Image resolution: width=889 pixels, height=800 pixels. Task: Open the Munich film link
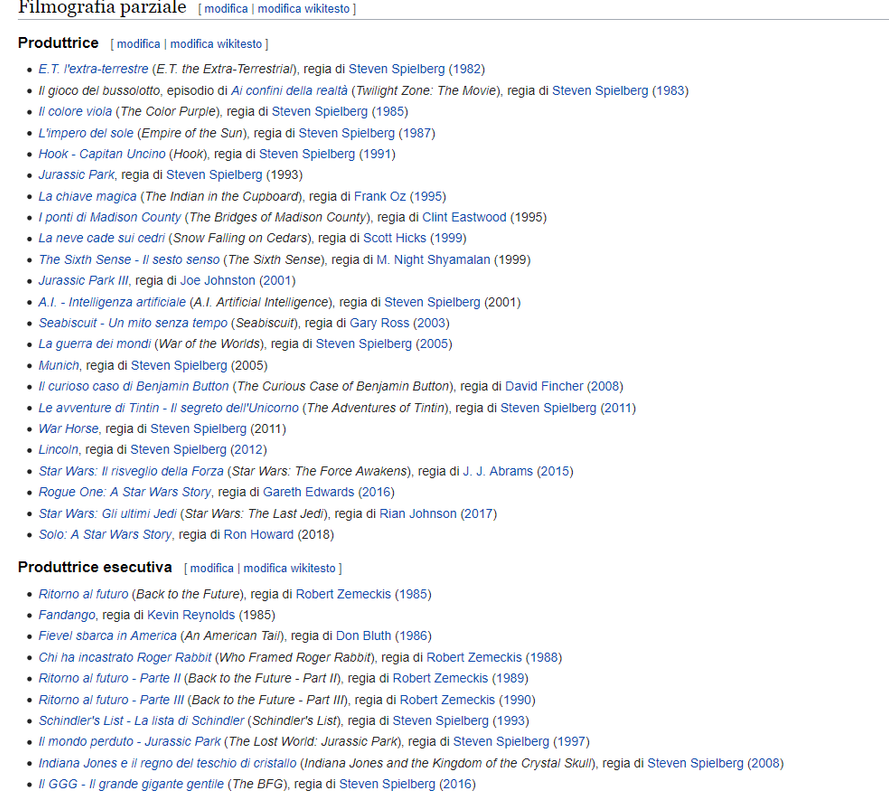[x=58, y=366]
